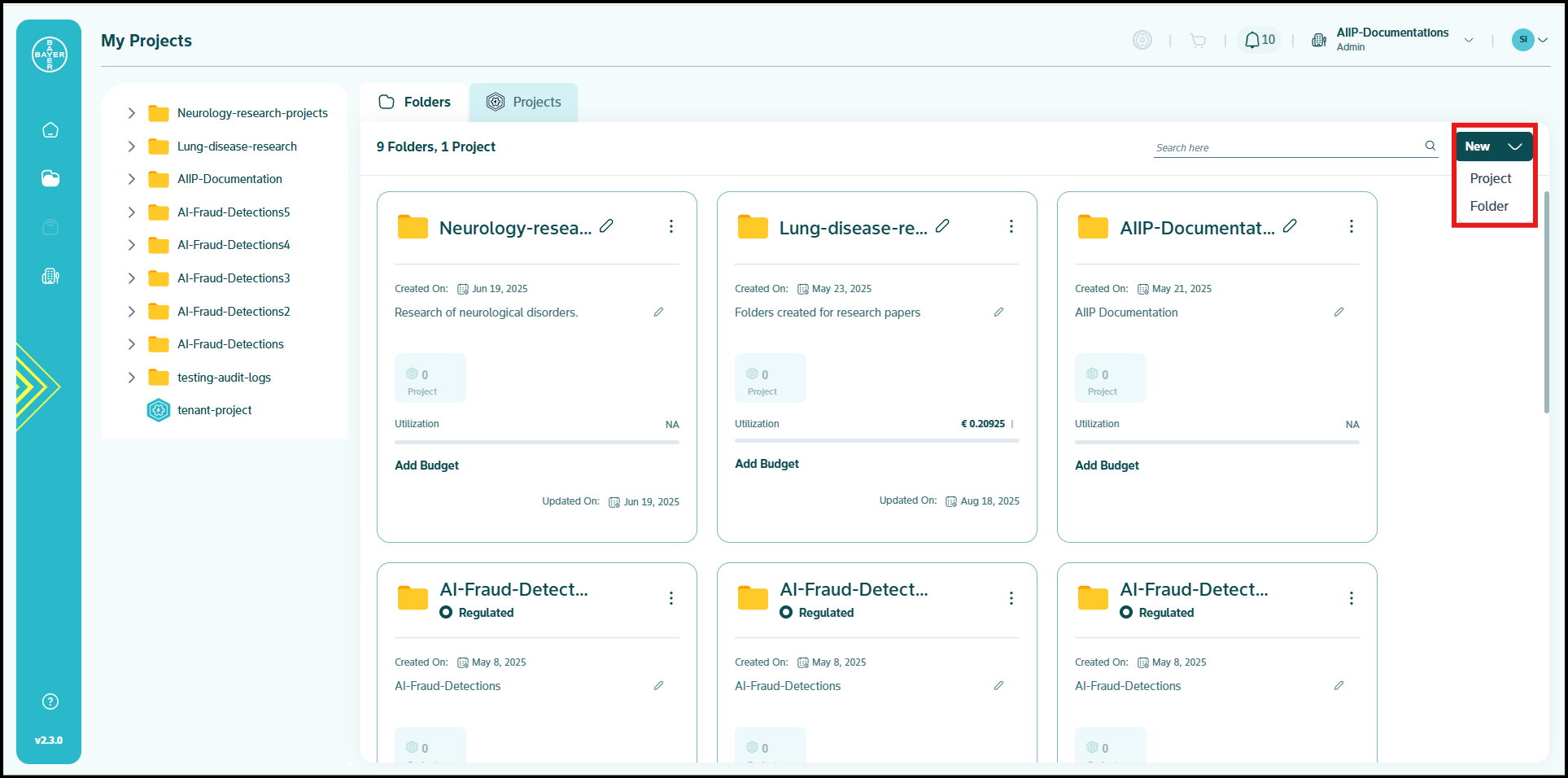Choose Project from the New menu

tap(1491, 178)
